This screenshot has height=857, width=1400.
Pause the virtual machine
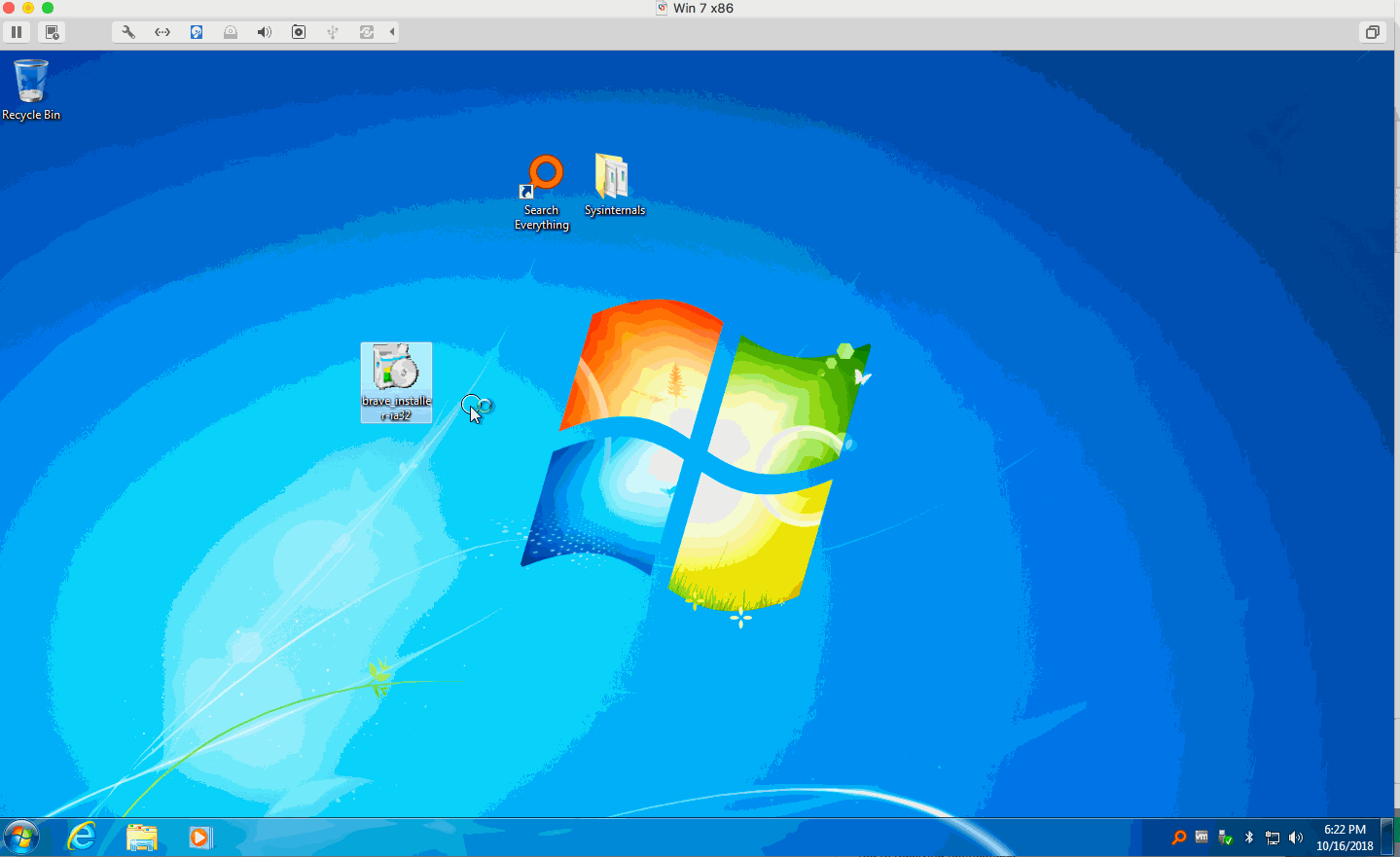coord(17,32)
